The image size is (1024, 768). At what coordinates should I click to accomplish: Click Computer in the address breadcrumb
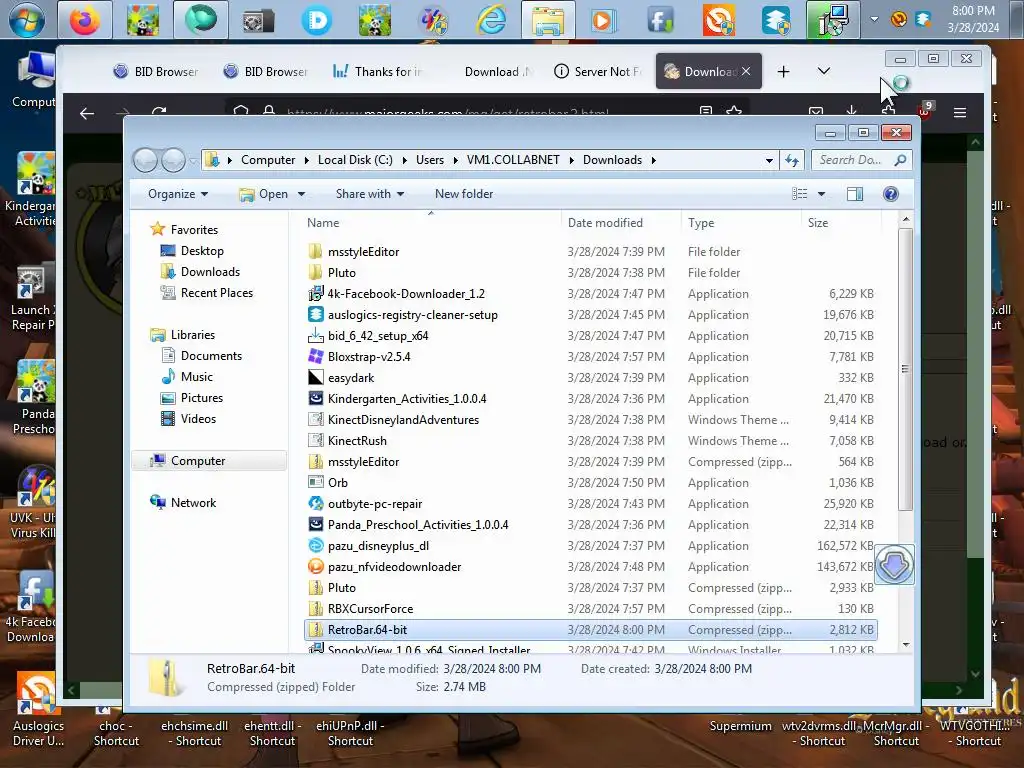268,160
